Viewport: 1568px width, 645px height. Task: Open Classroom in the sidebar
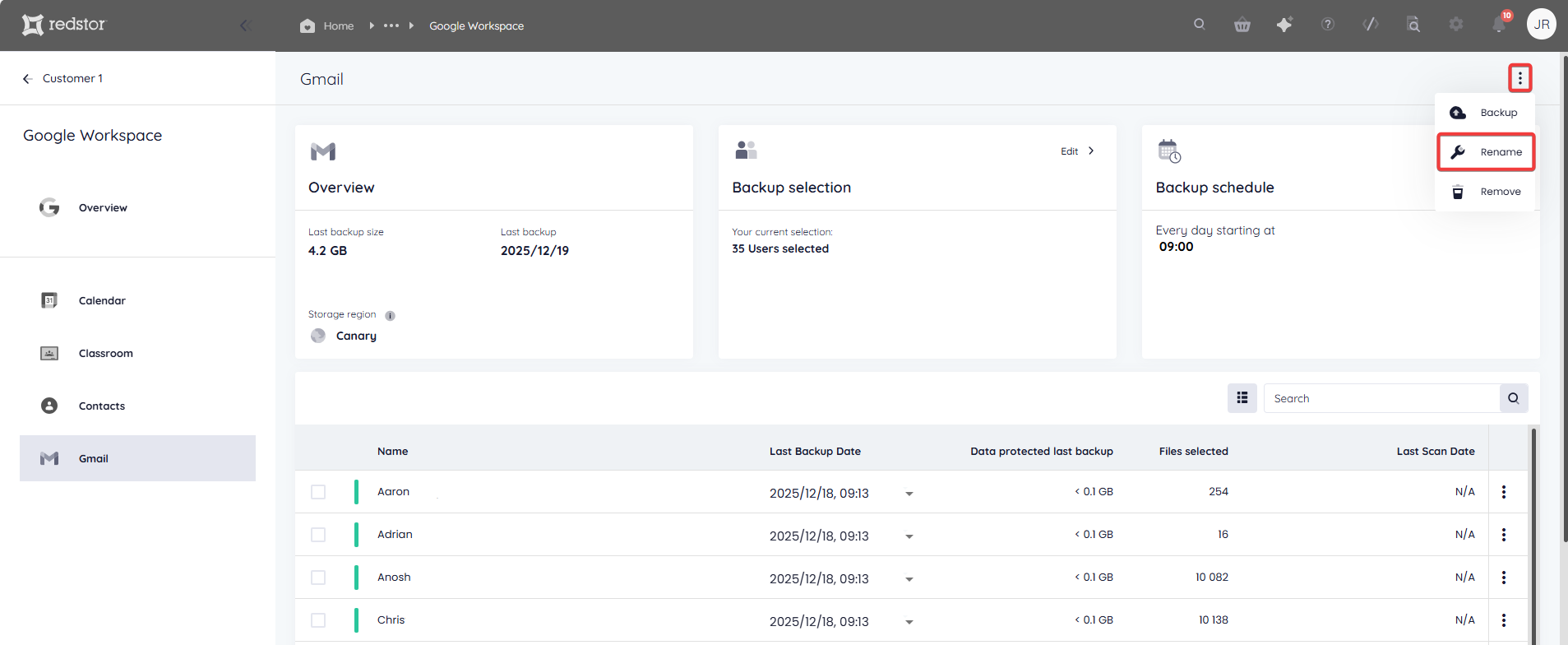[x=137, y=354]
